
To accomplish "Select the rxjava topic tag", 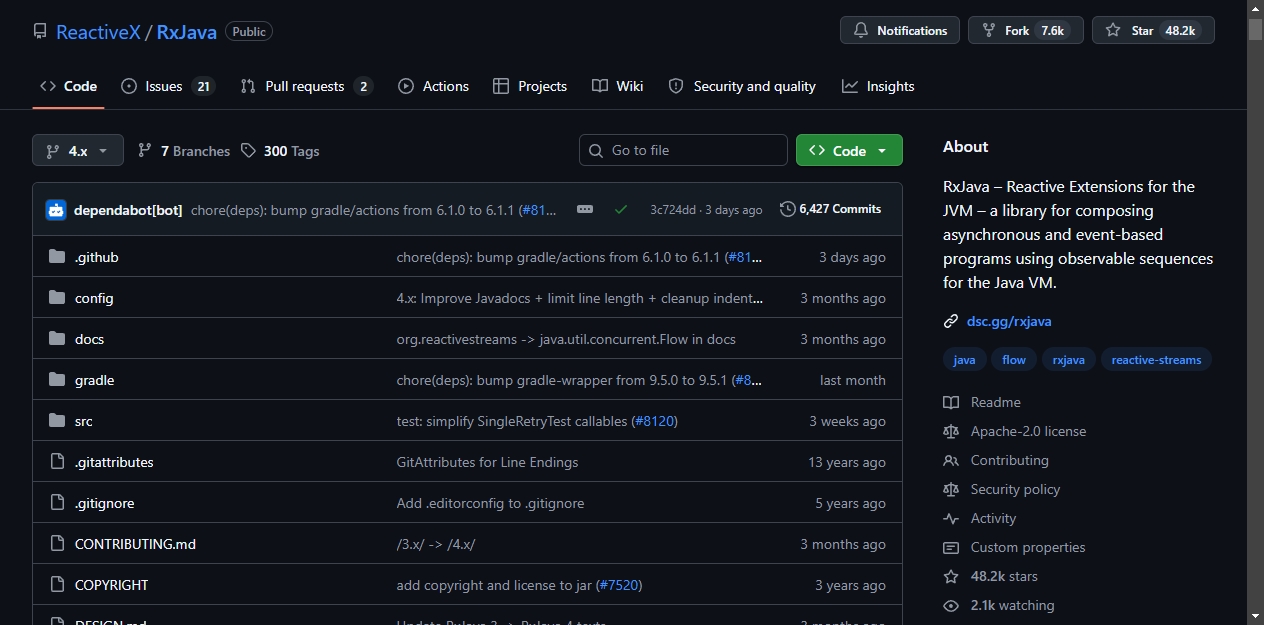I will [1069, 360].
